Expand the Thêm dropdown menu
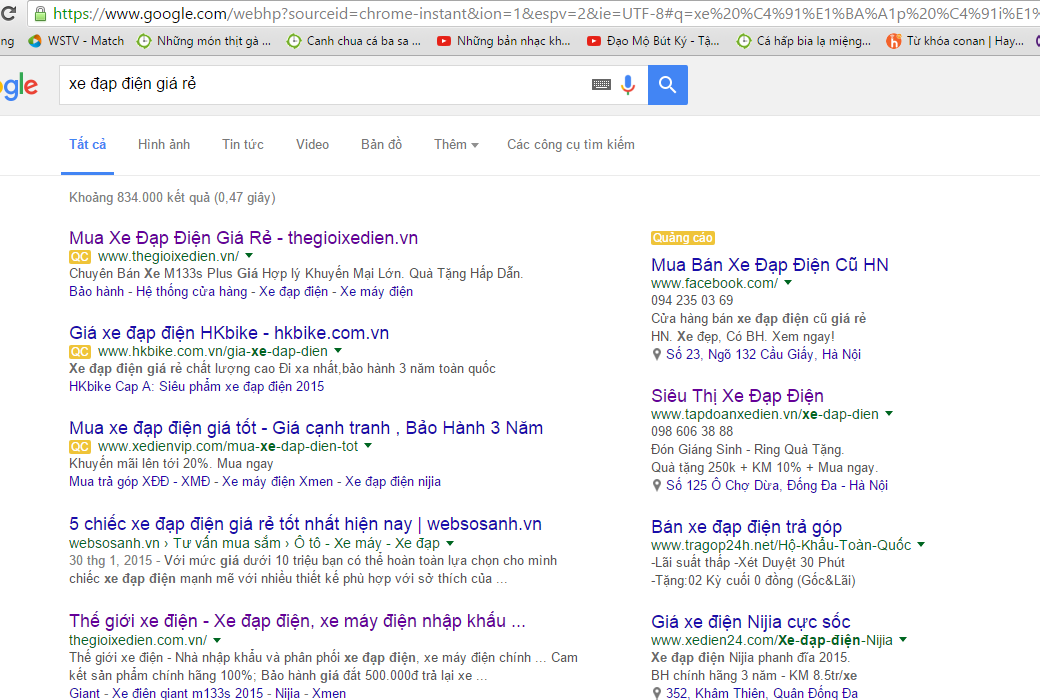Viewport: 1040px width, 700px height. coord(456,145)
